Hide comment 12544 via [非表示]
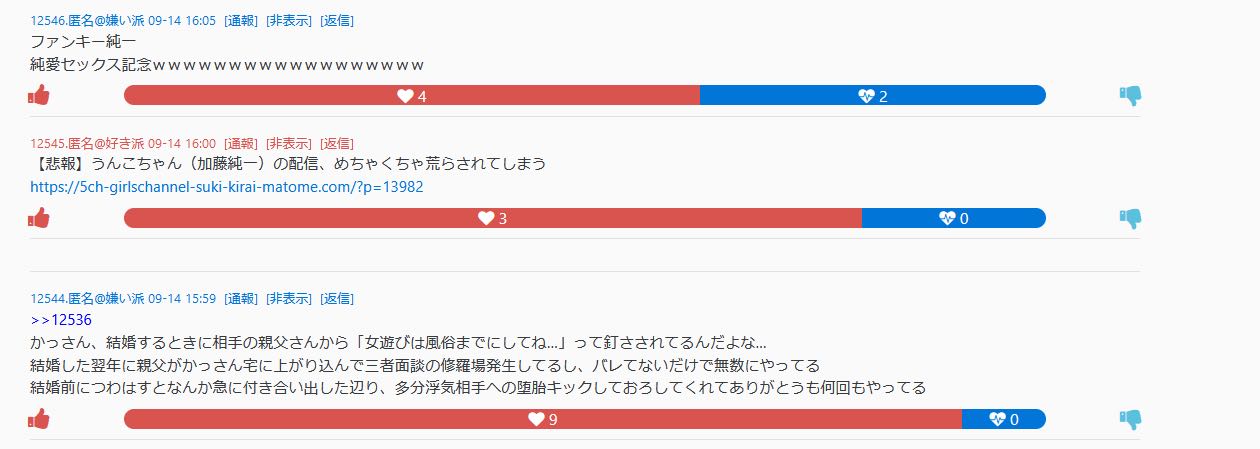The image size is (1260, 449). 288,298
